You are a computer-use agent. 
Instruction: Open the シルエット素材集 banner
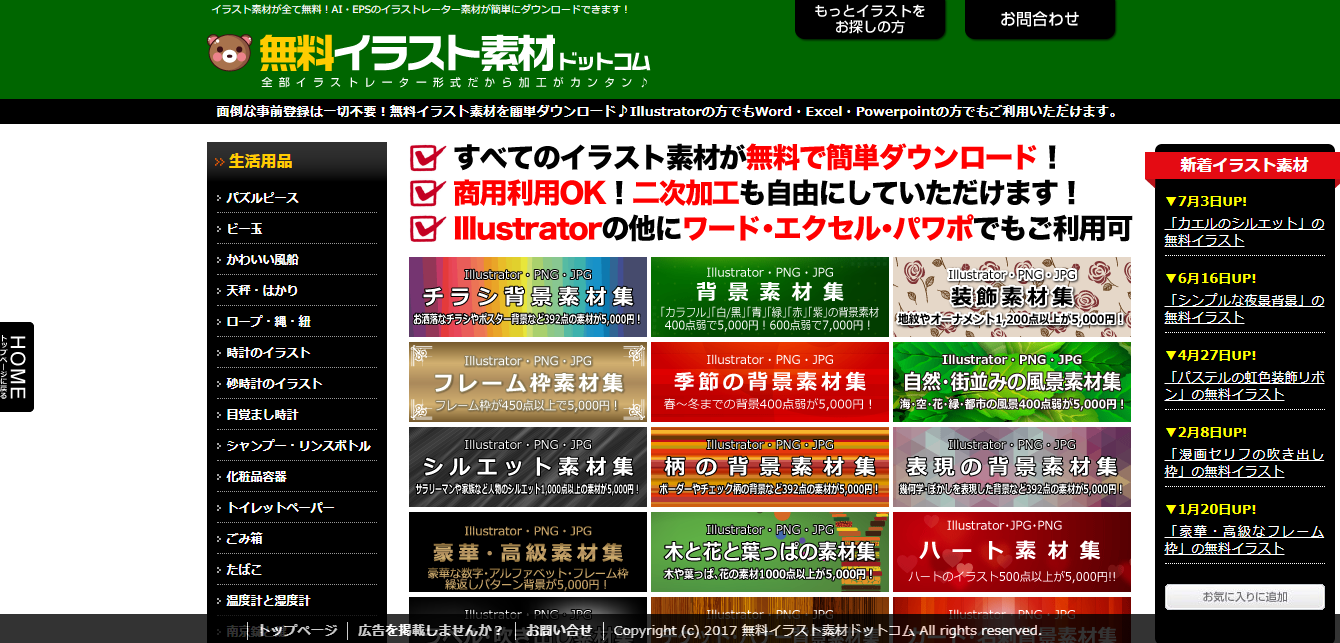(x=527, y=466)
